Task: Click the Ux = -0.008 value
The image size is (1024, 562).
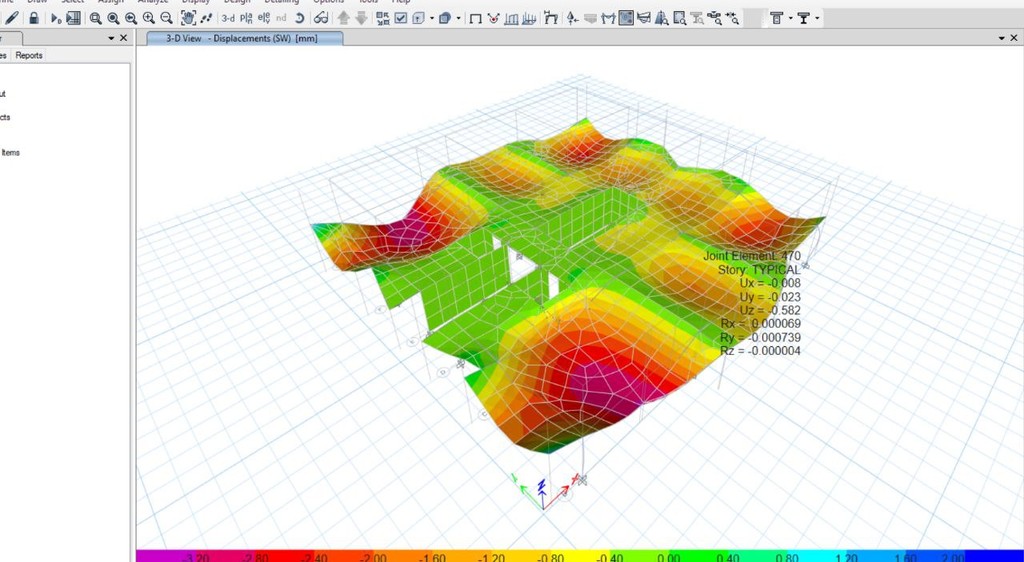Action: tap(770, 283)
